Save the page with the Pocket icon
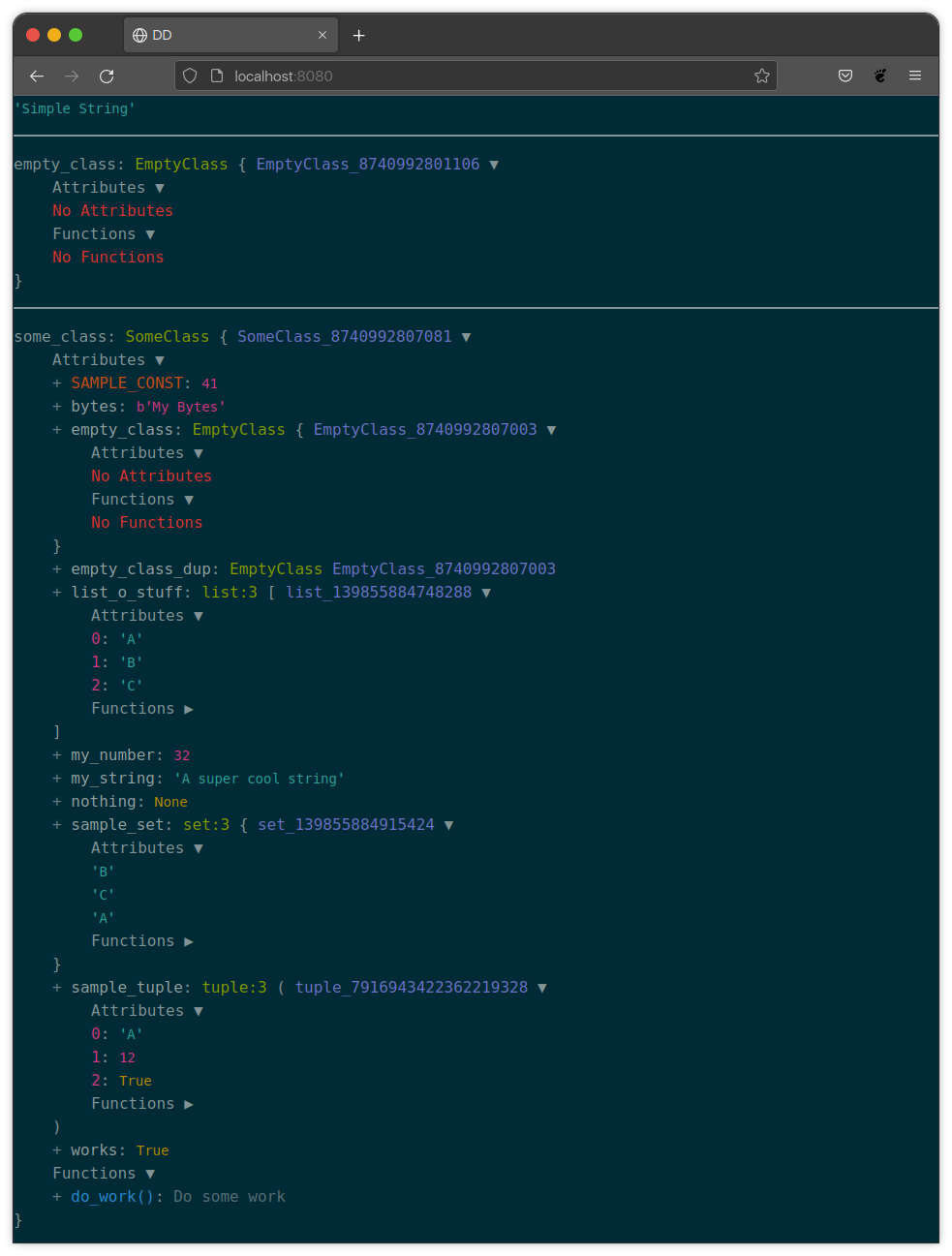 point(845,76)
